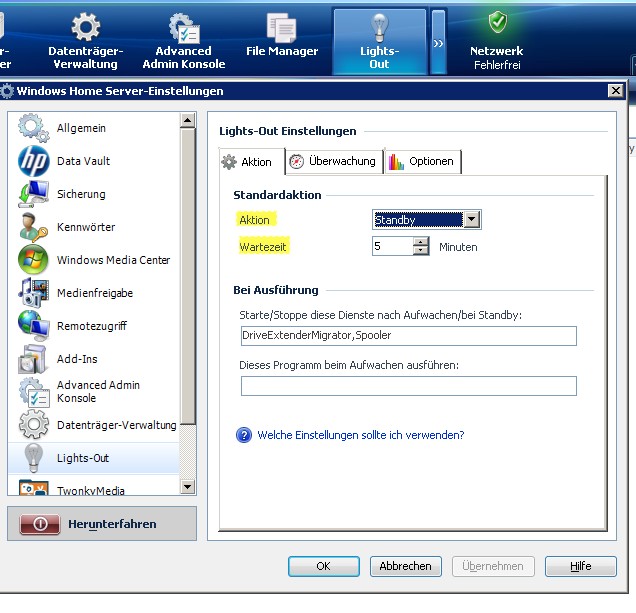Click the Sicherung backup icon
This screenshot has width=636, height=613.
tap(33, 194)
